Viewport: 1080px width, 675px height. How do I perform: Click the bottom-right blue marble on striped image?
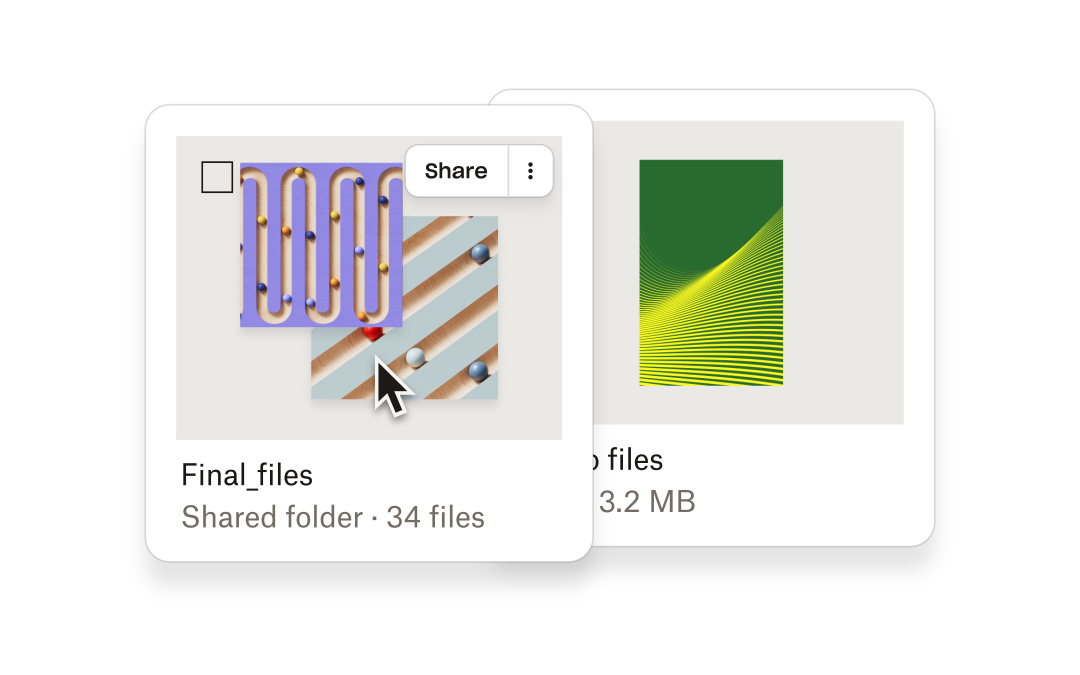pyautogui.click(x=478, y=370)
